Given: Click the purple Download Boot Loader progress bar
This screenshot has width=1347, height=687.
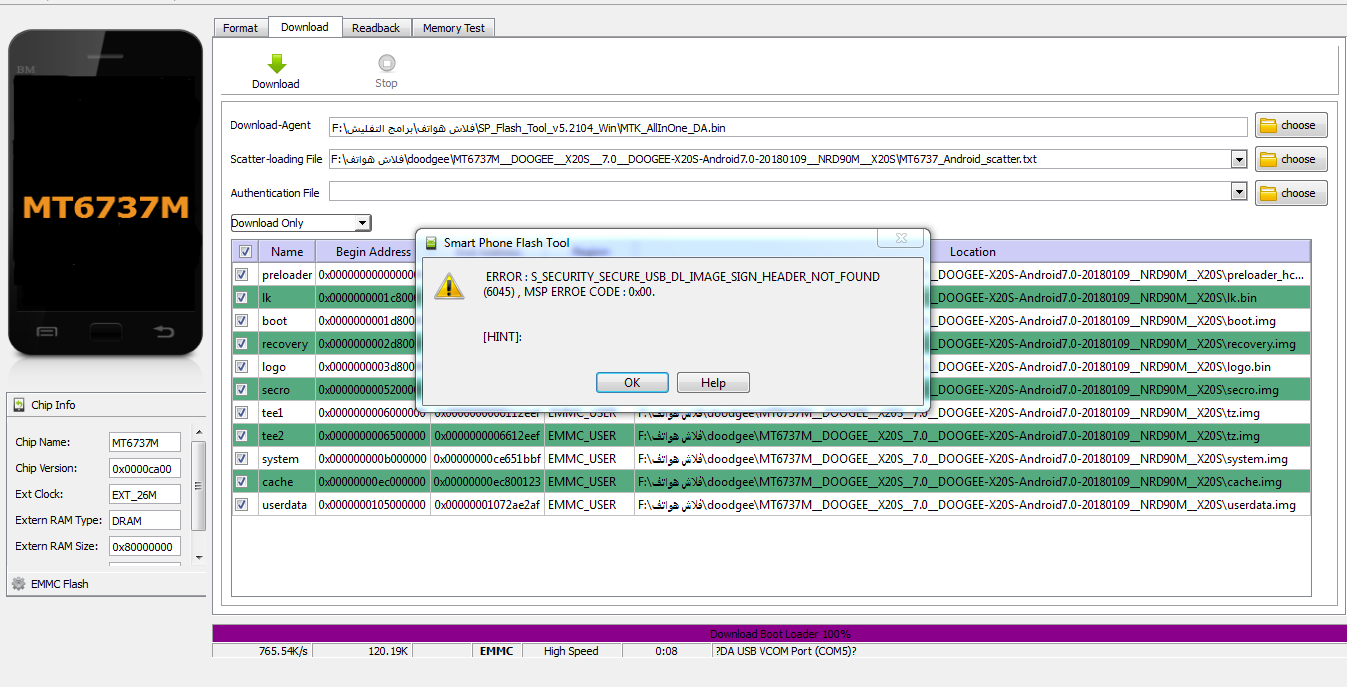Looking at the screenshot, I should pyautogui.click(x=780, y=634).
